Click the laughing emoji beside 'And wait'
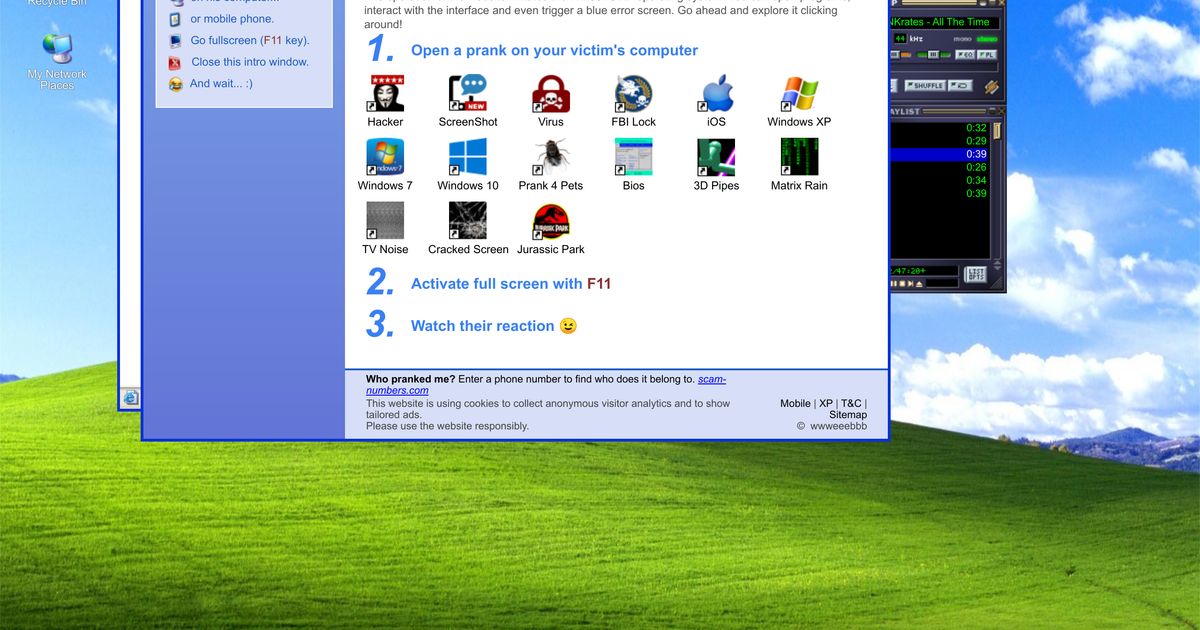This screenshot has height=630, width=1200. [x=176, y=84]
